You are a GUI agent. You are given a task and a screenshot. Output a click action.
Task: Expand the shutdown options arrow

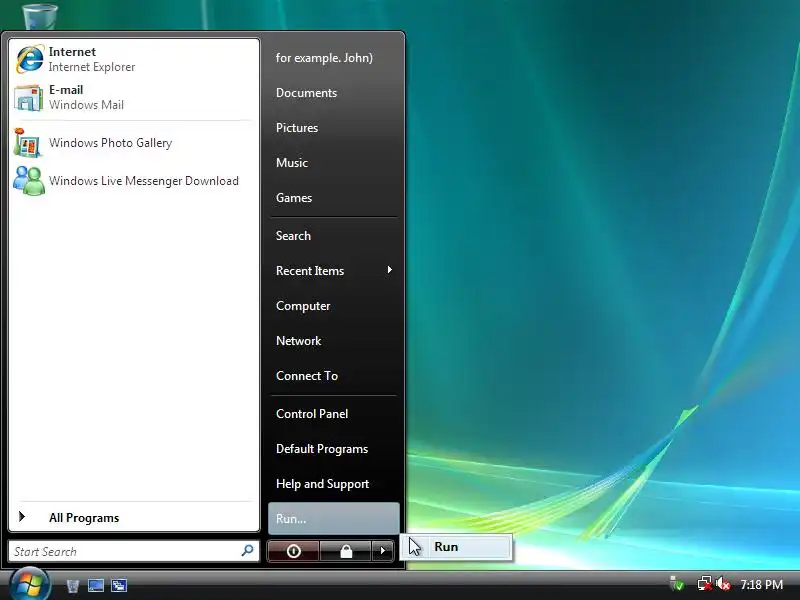pos(382,551)
